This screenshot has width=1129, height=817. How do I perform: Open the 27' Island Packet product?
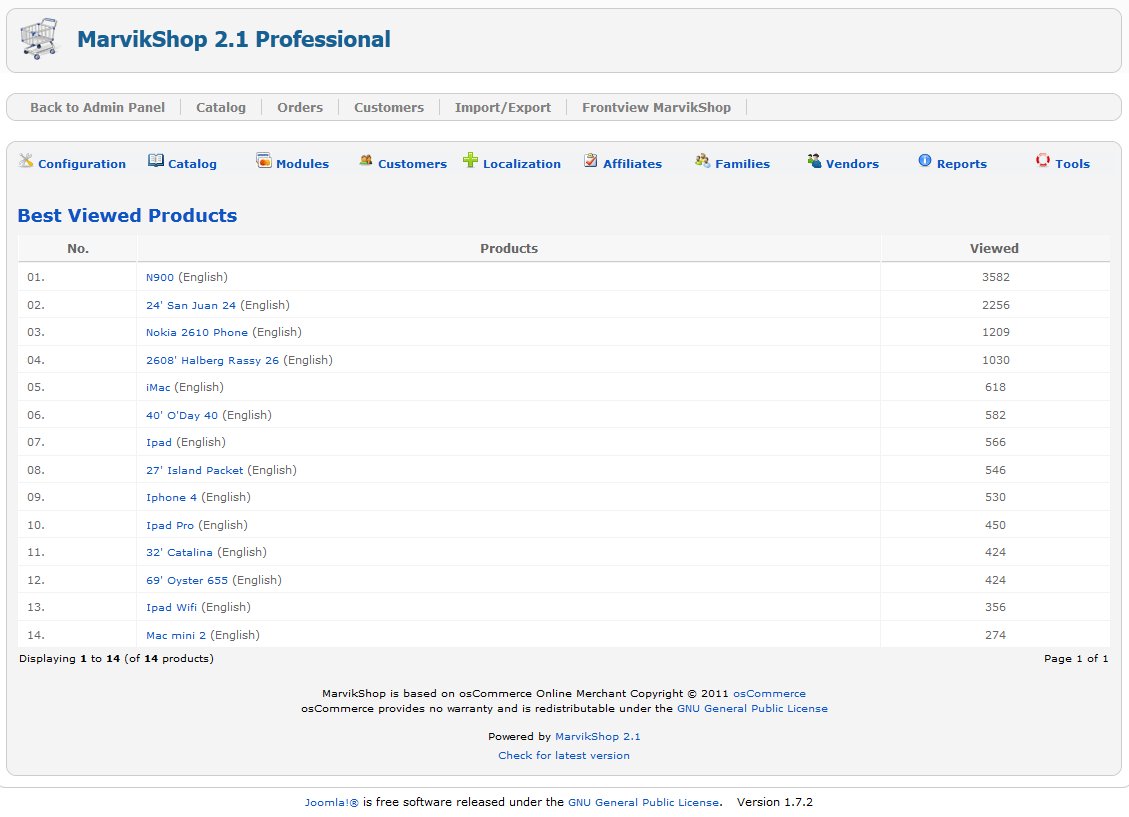[194, 471]
